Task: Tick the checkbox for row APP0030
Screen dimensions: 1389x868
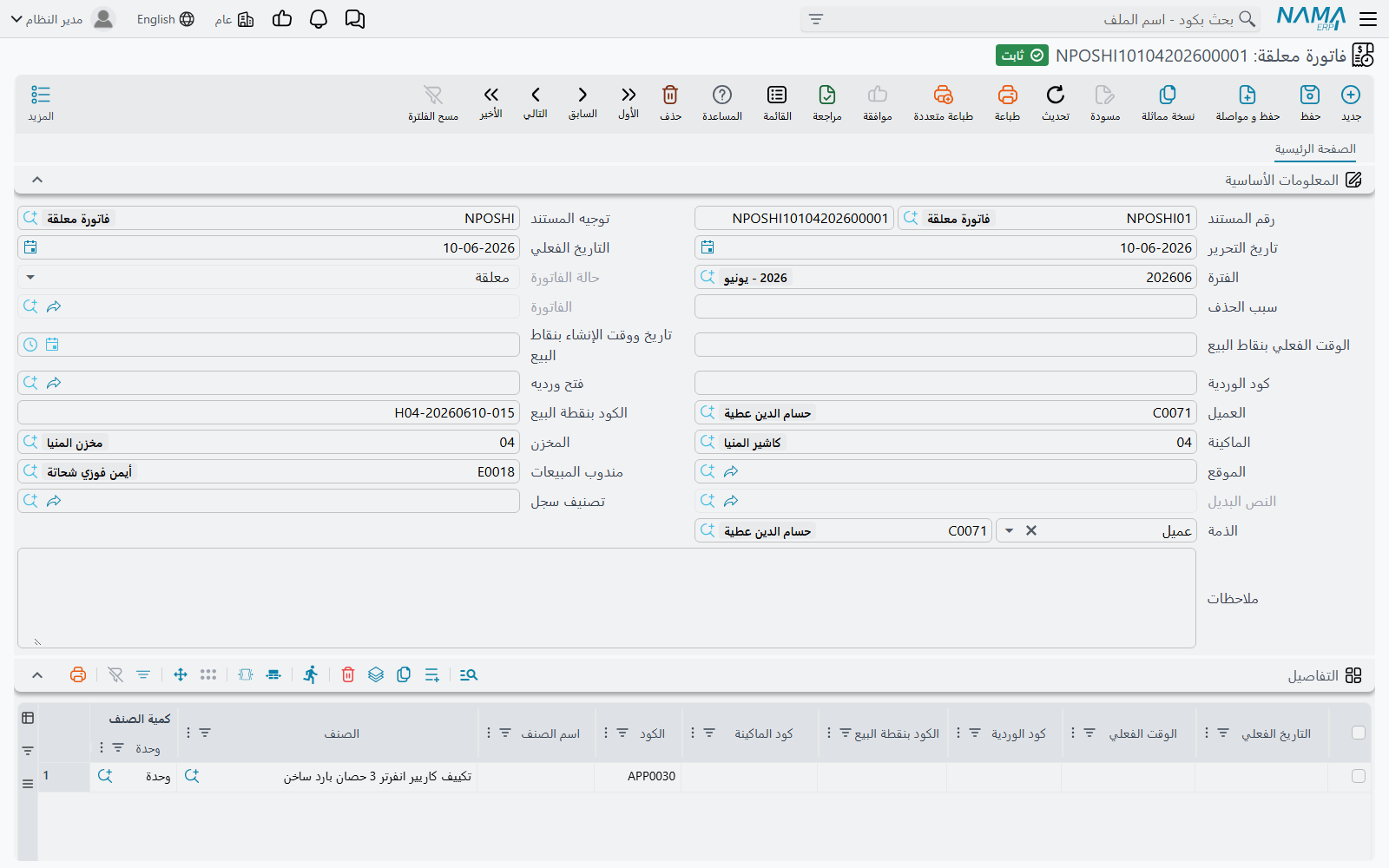Action: [x=1359, y=776]
